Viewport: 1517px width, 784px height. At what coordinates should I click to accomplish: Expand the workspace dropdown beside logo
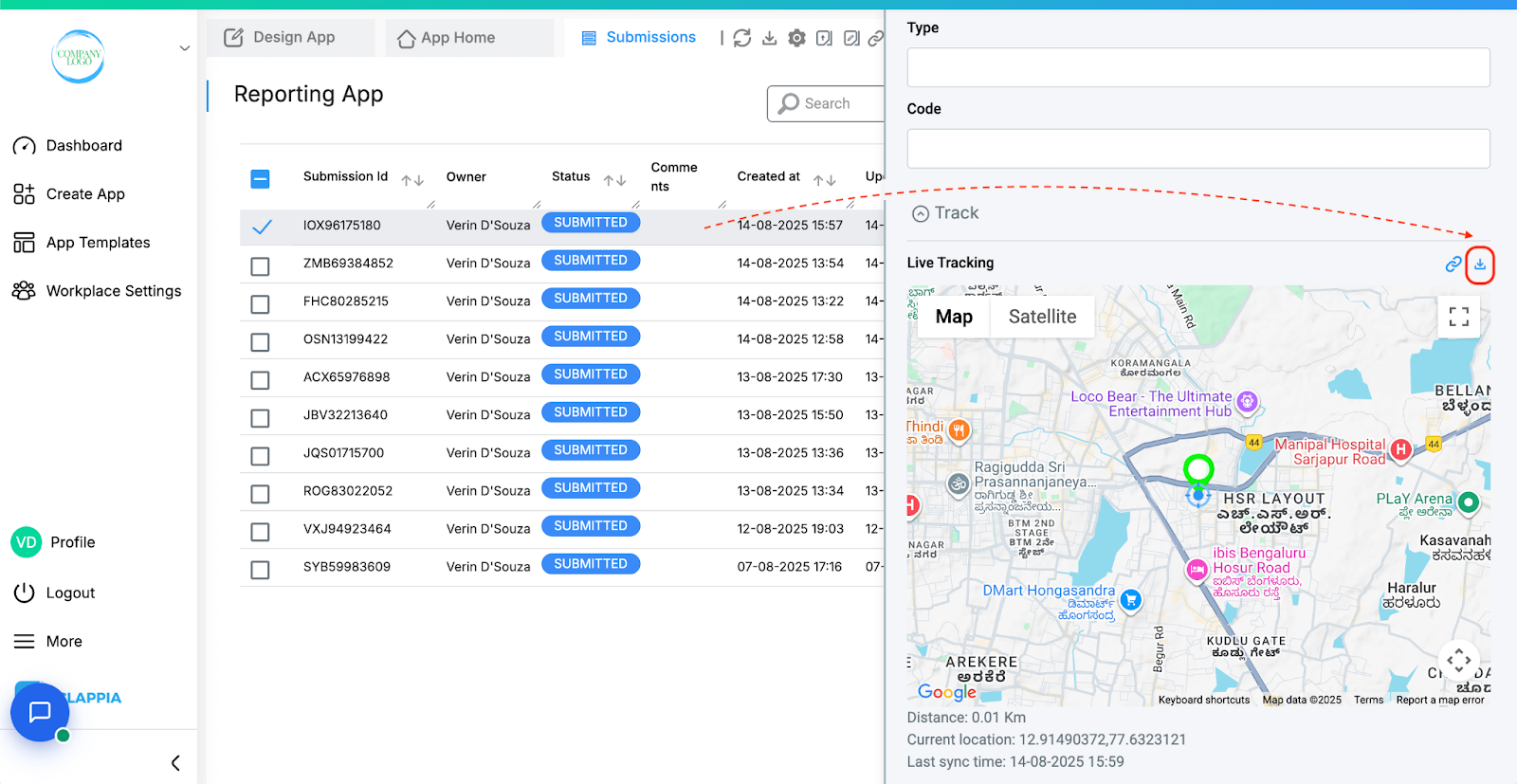point(185,48)
